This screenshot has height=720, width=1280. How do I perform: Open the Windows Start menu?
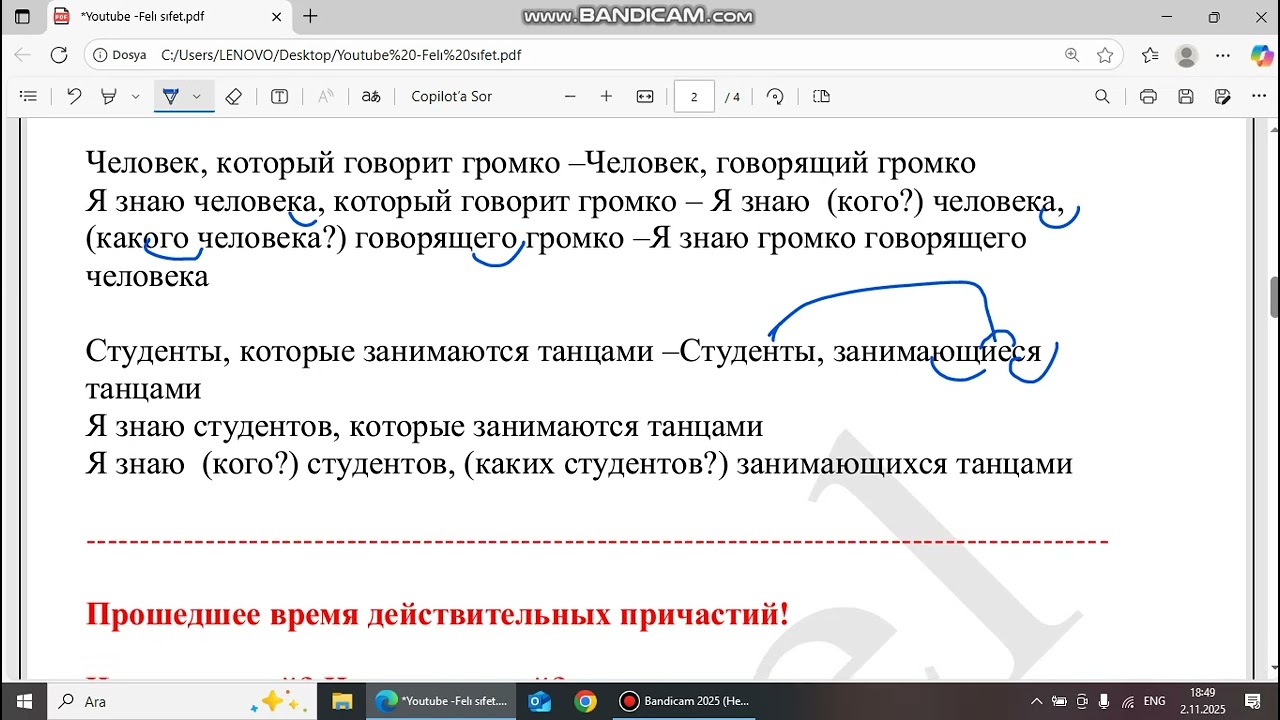pos(23,701)
